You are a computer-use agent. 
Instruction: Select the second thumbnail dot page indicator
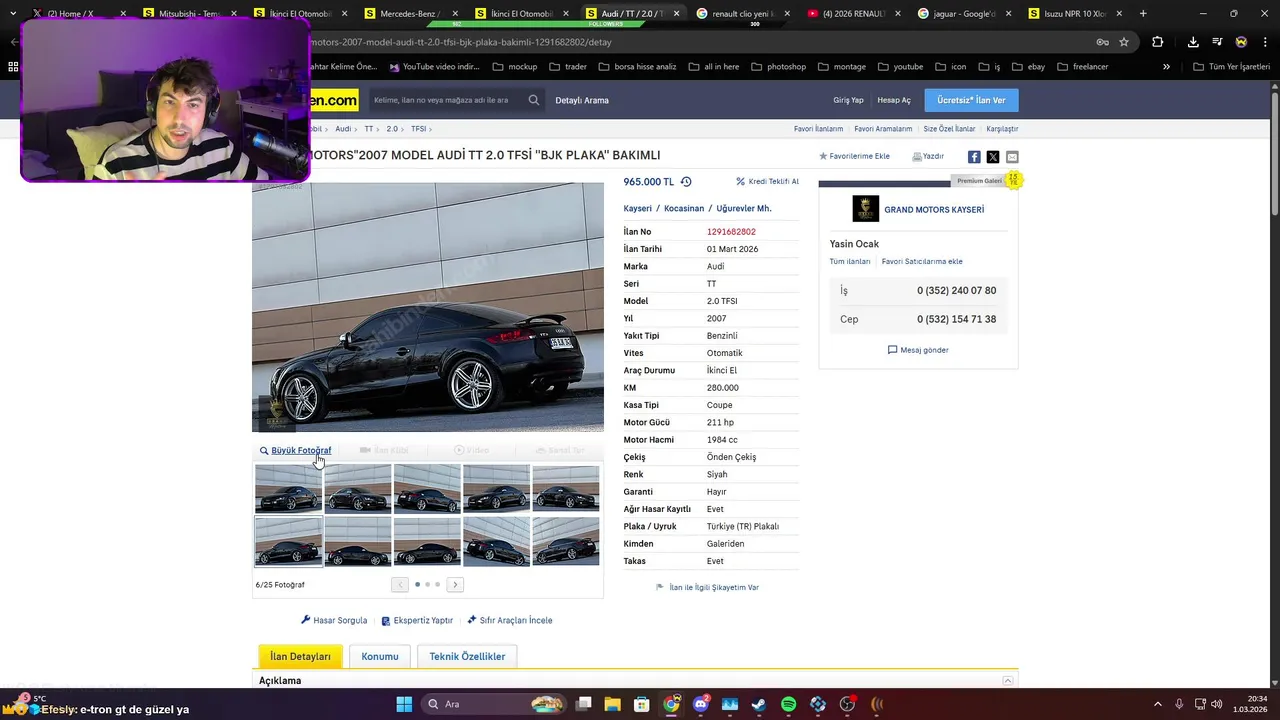(427, 584)
